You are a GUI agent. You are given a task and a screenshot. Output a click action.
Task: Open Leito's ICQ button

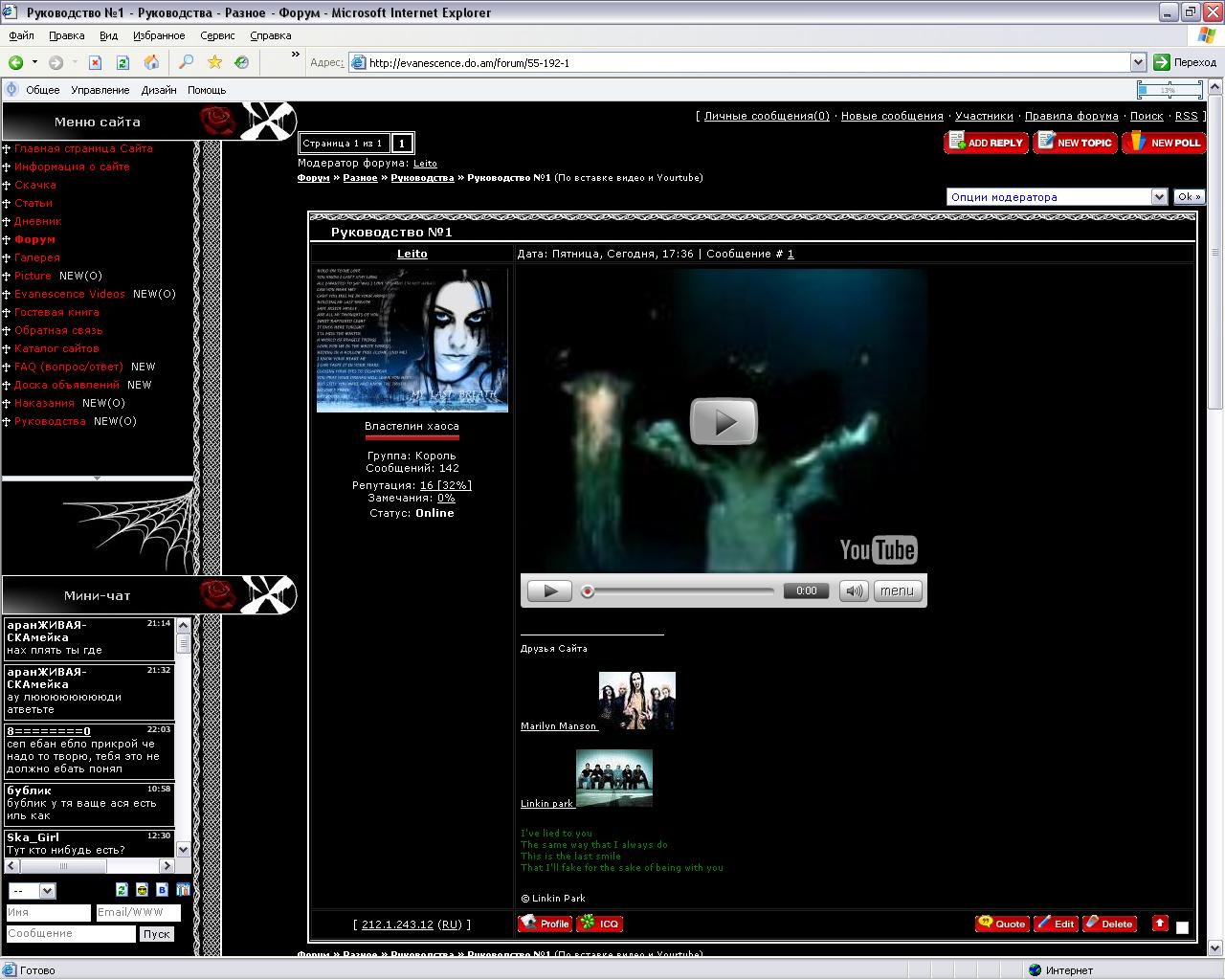point(600,924)
